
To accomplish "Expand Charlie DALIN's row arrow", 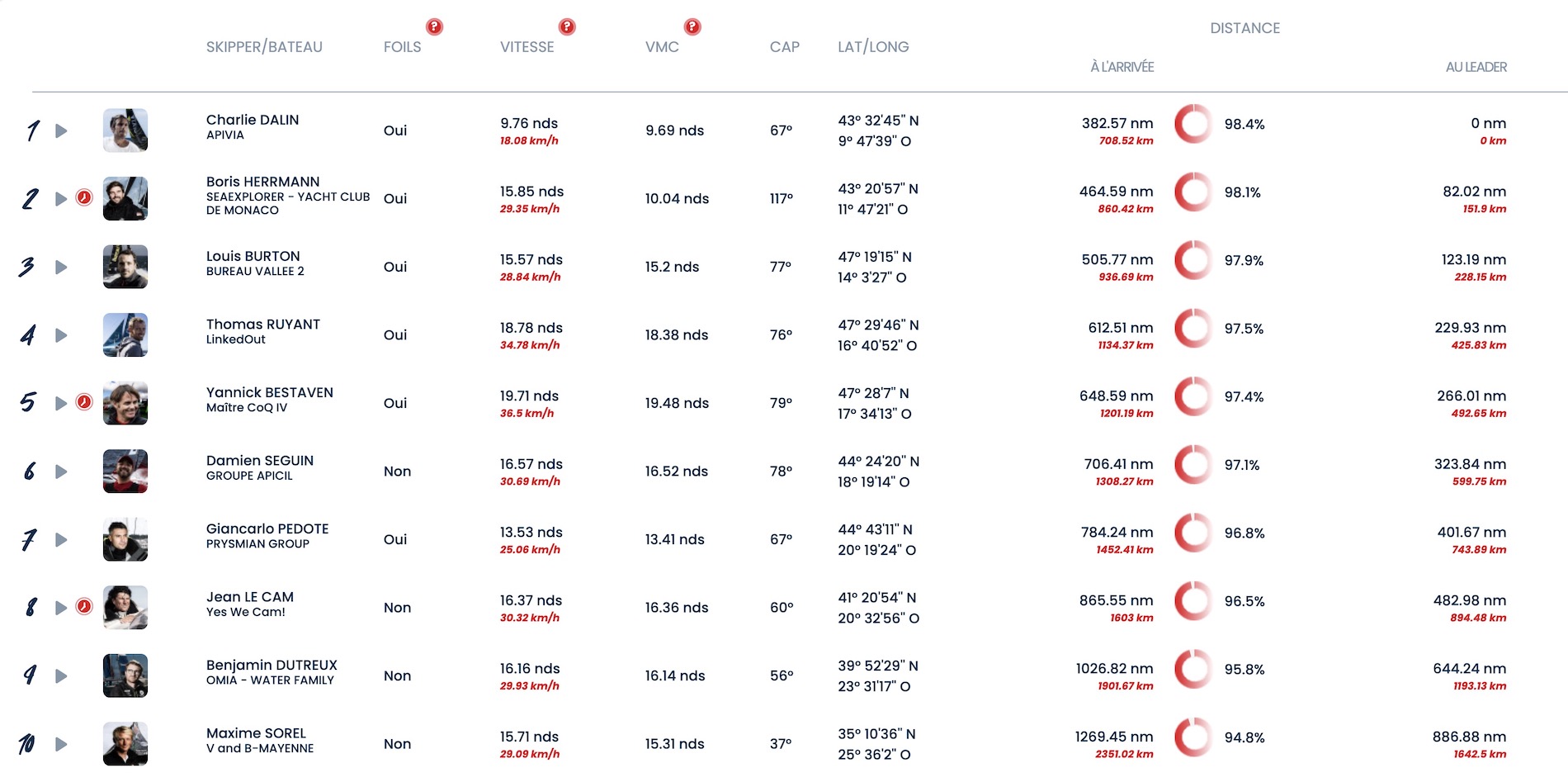I will 61,130.
